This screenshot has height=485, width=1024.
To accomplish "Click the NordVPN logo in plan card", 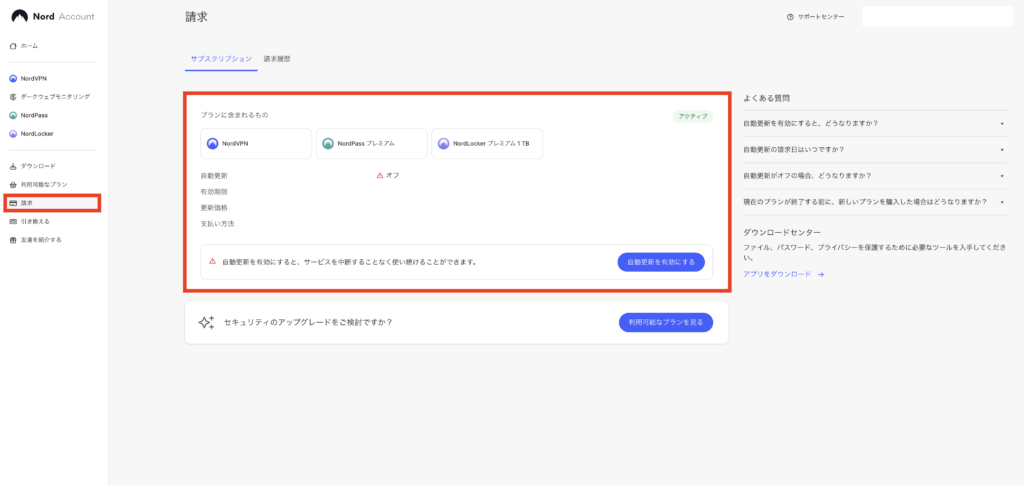I will click(212, 144).
